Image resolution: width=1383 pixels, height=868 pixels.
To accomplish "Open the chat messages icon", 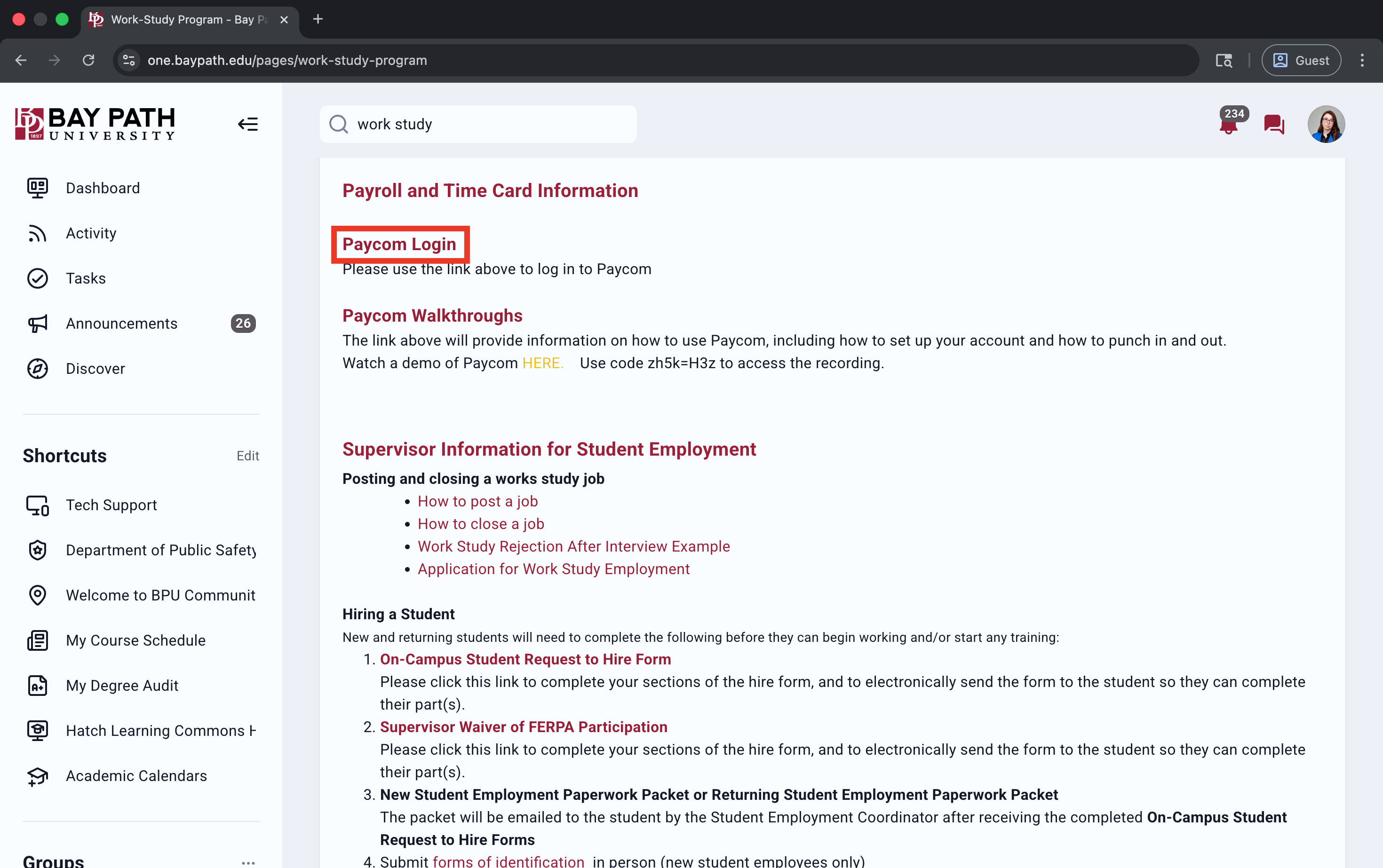I will point(1273,124).
